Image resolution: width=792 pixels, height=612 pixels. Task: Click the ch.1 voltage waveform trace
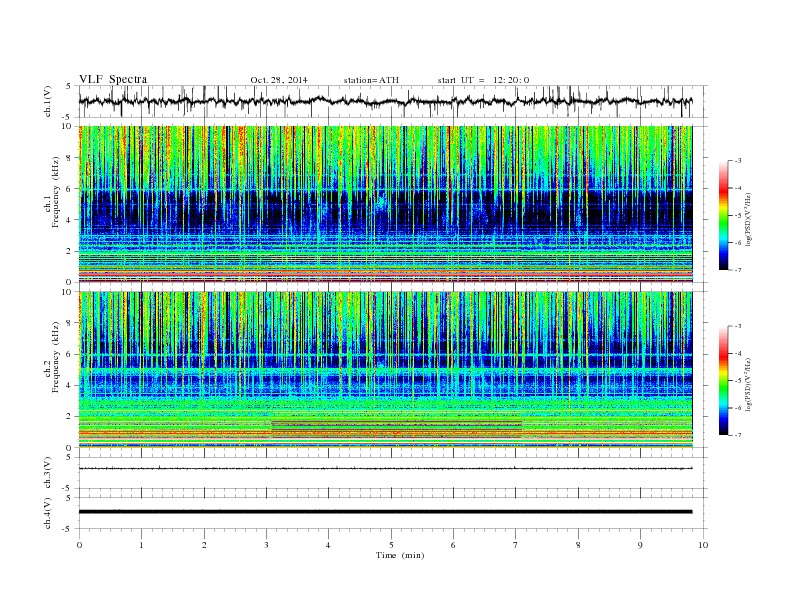(385, 101)
